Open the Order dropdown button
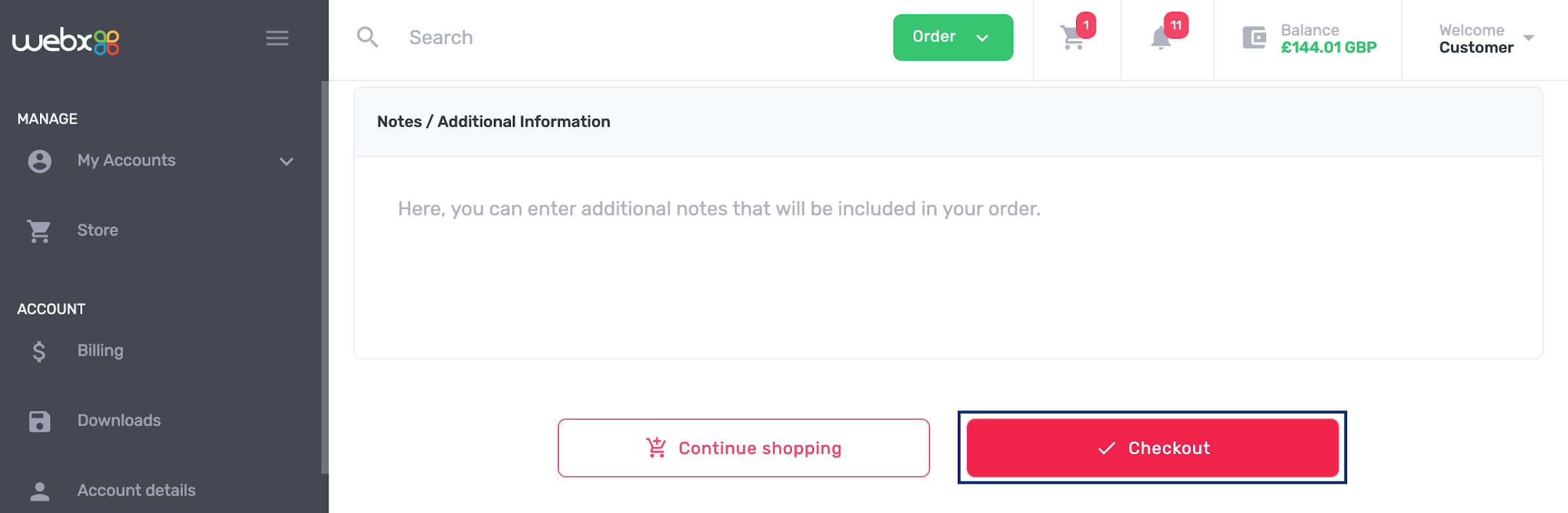Screen dimensions: 1568x513 tap(953, 37)
